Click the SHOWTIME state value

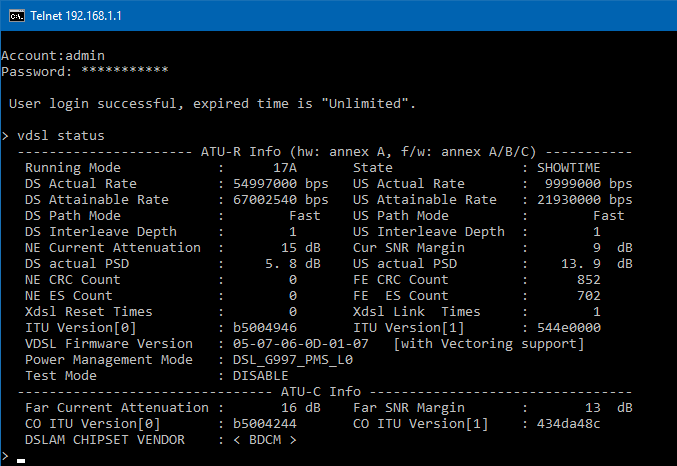[569, 168]
